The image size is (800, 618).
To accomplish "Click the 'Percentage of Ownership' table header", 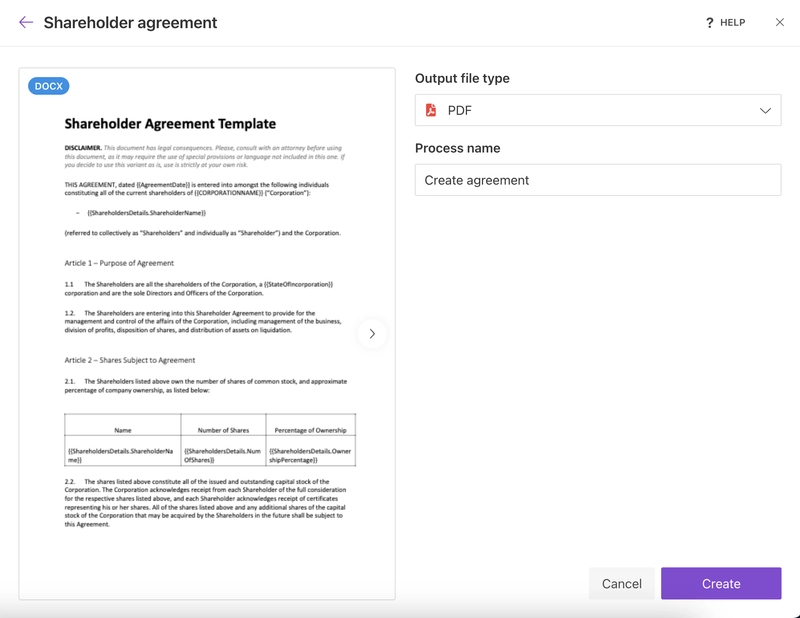I will pyautogui.click(x=310, y=430).
